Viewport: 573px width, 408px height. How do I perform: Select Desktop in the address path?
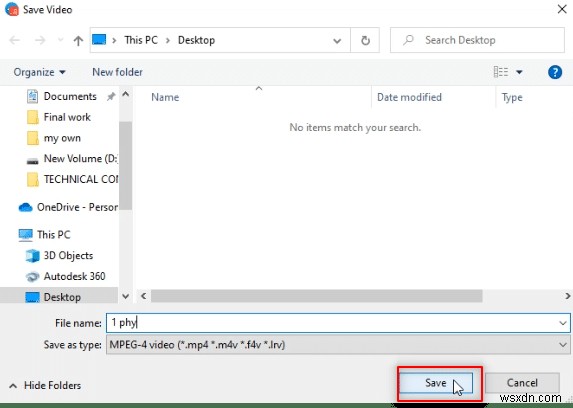click(x=196, y=40)
